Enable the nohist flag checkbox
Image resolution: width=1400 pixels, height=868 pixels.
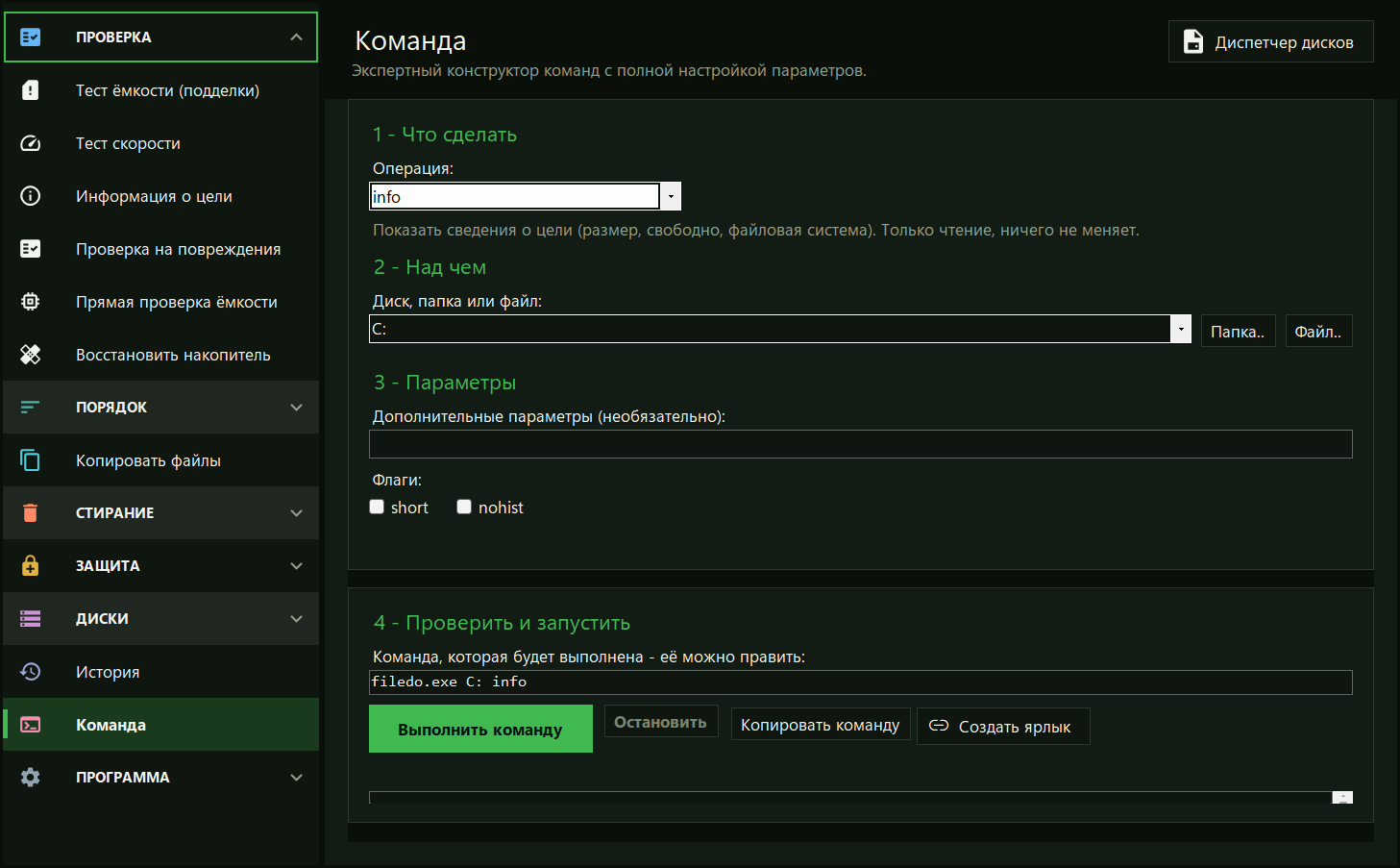pos(464,507)
